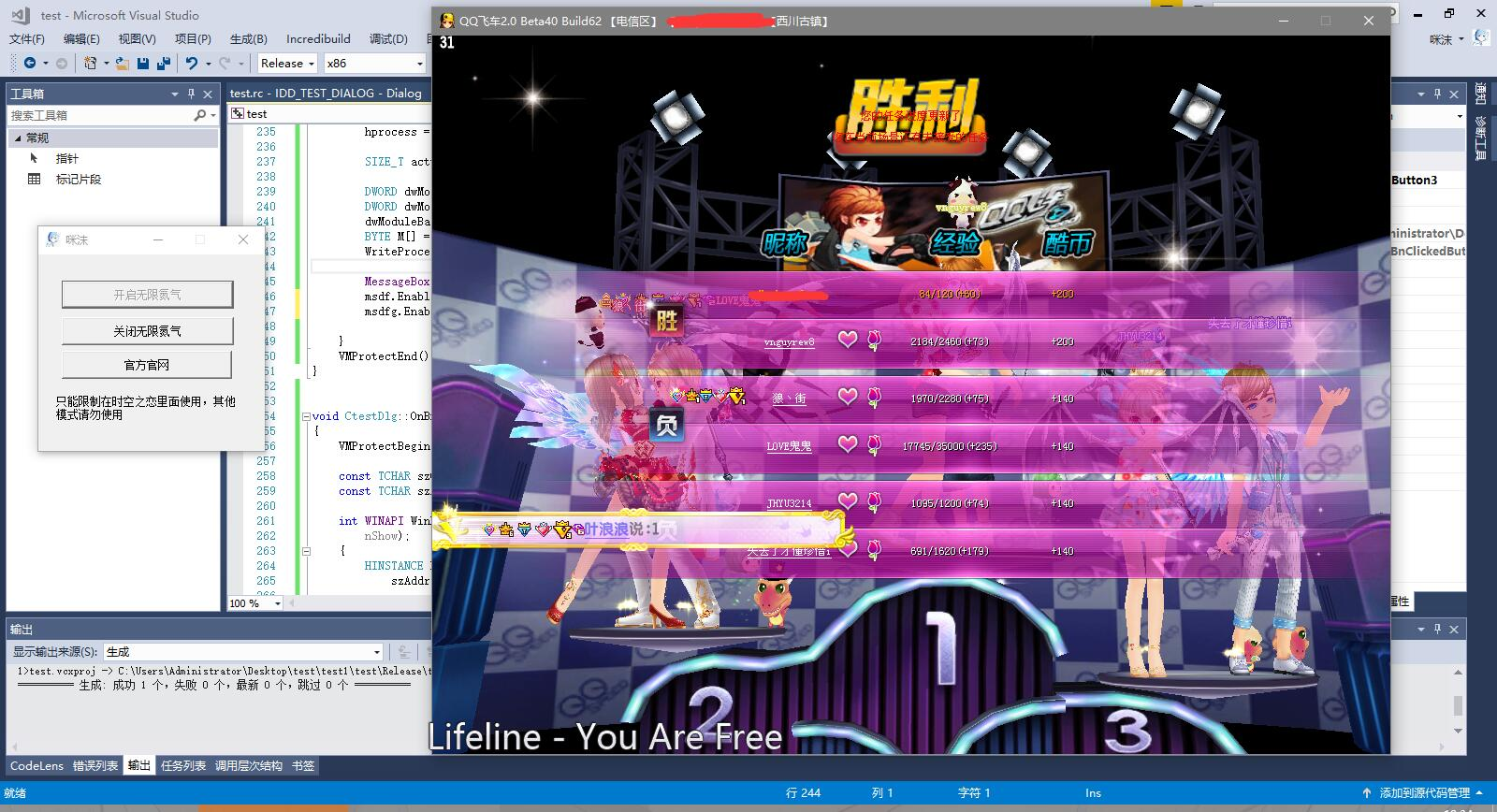Click the open file folder icon

123,63
